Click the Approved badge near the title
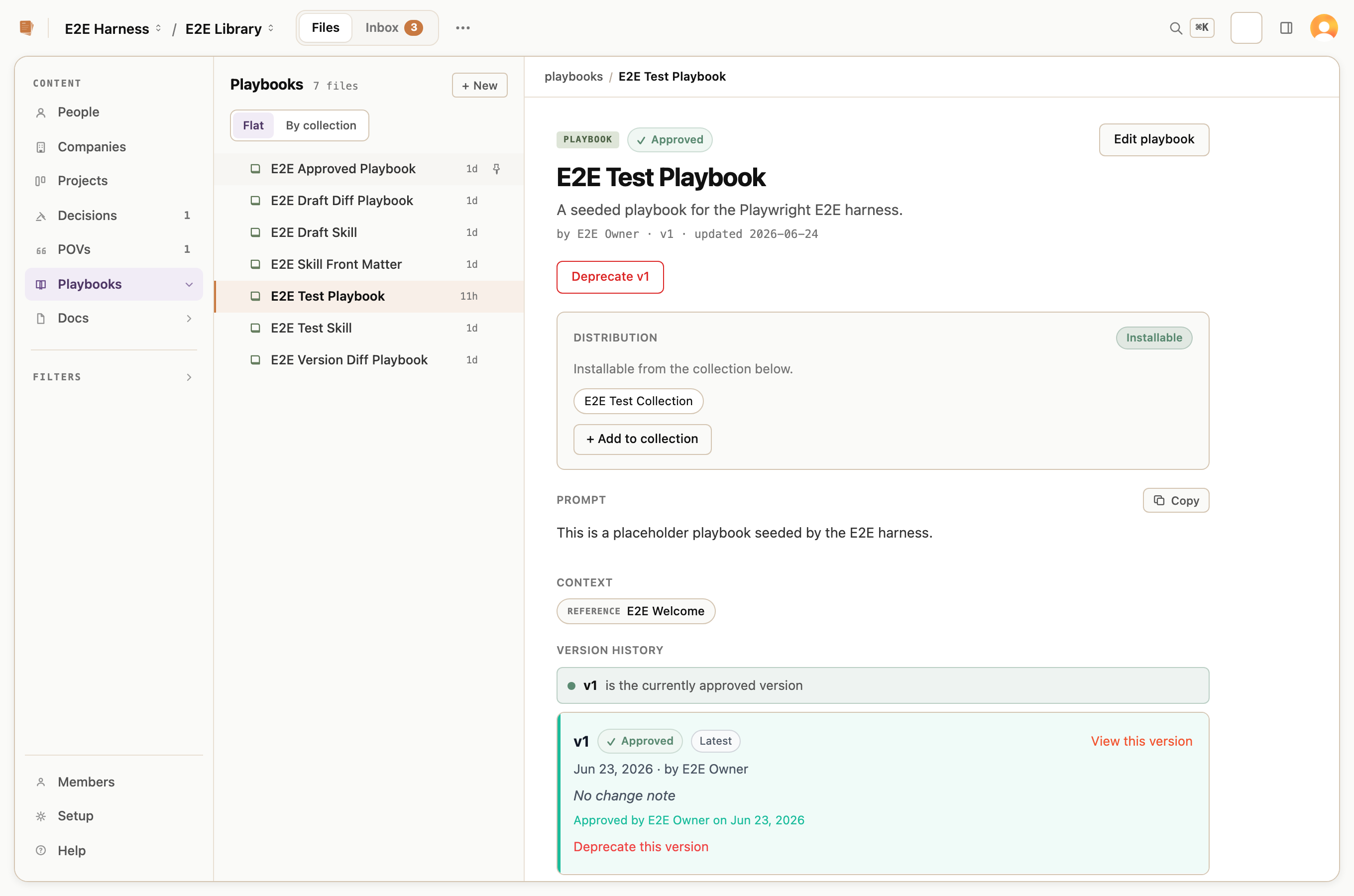 coord(670,139)
